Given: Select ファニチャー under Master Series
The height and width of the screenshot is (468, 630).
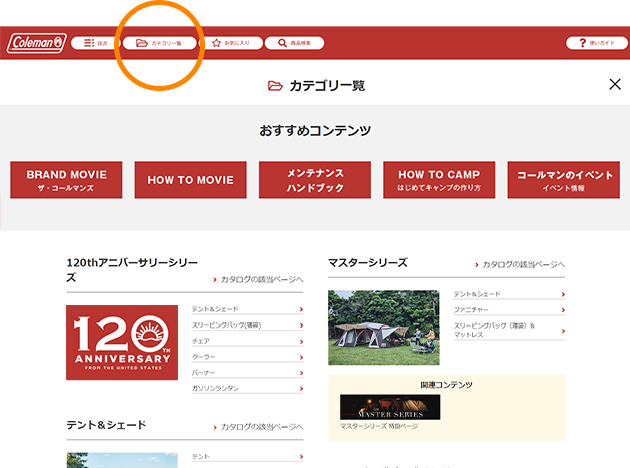Looking at the screenshot, I should pyautogui.click(x=508, y=310).
